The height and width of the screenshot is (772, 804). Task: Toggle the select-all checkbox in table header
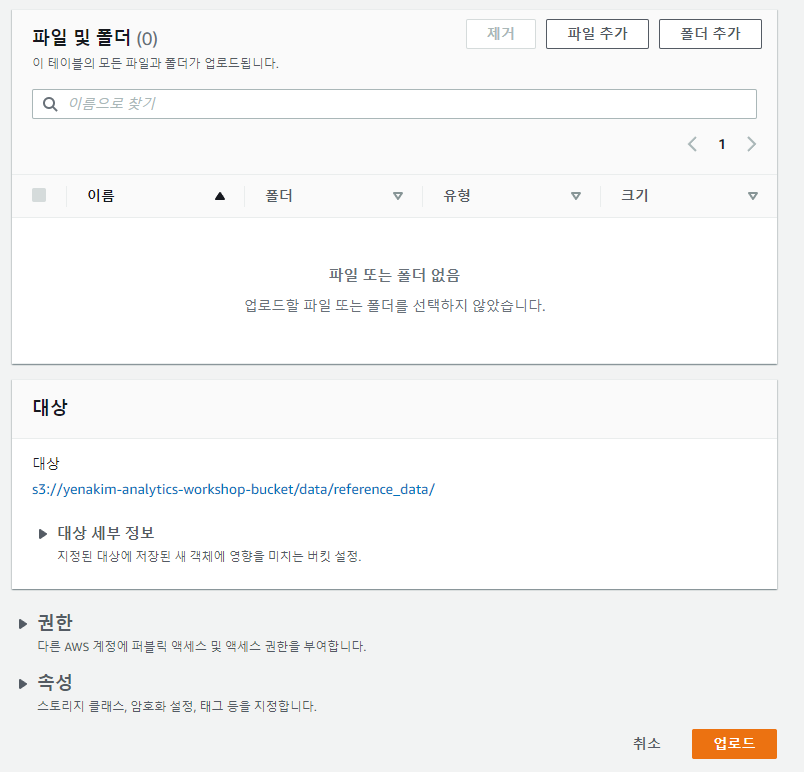click(x=39, y=195)
